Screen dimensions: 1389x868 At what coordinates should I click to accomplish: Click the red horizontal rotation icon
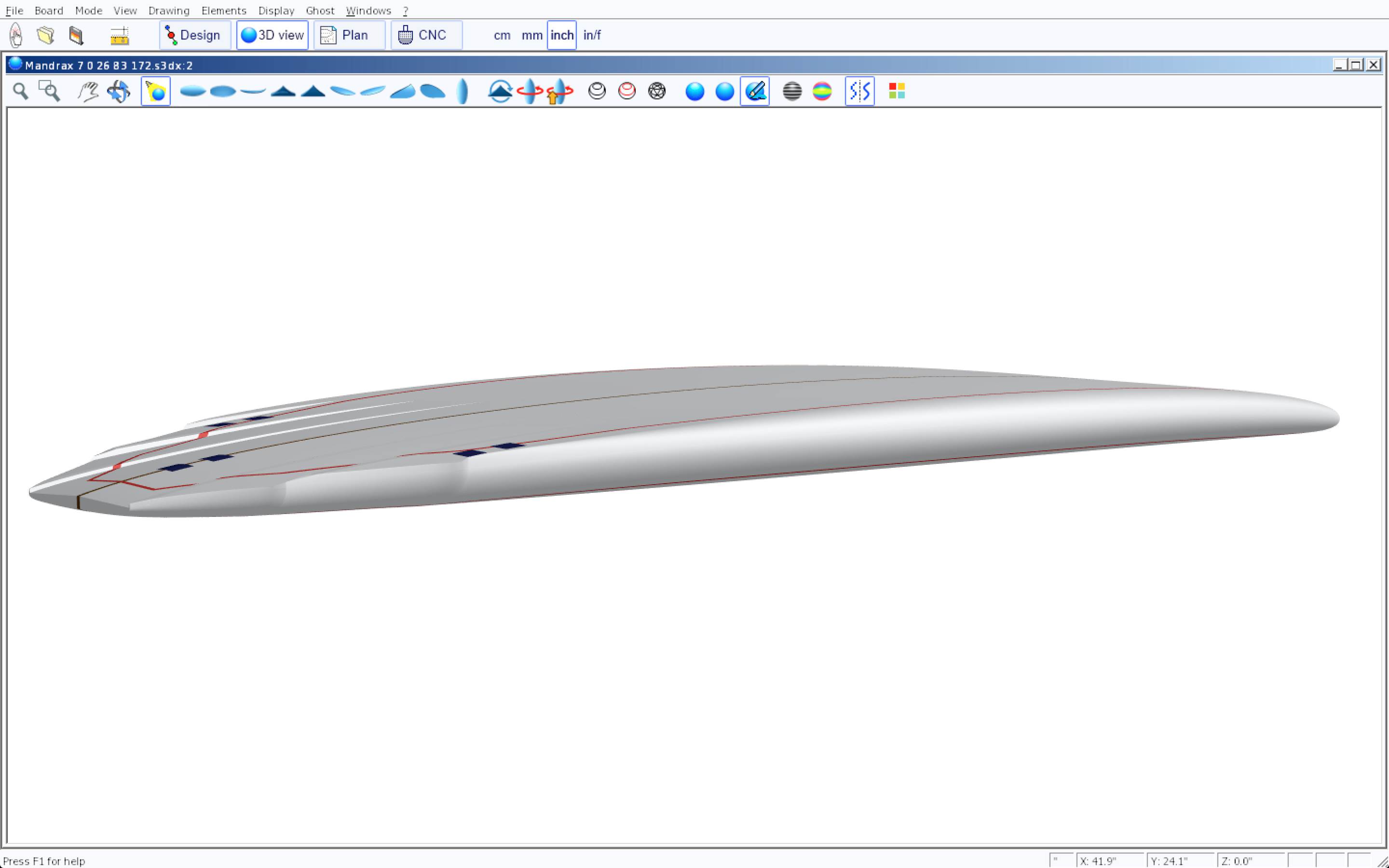(529, 91)
